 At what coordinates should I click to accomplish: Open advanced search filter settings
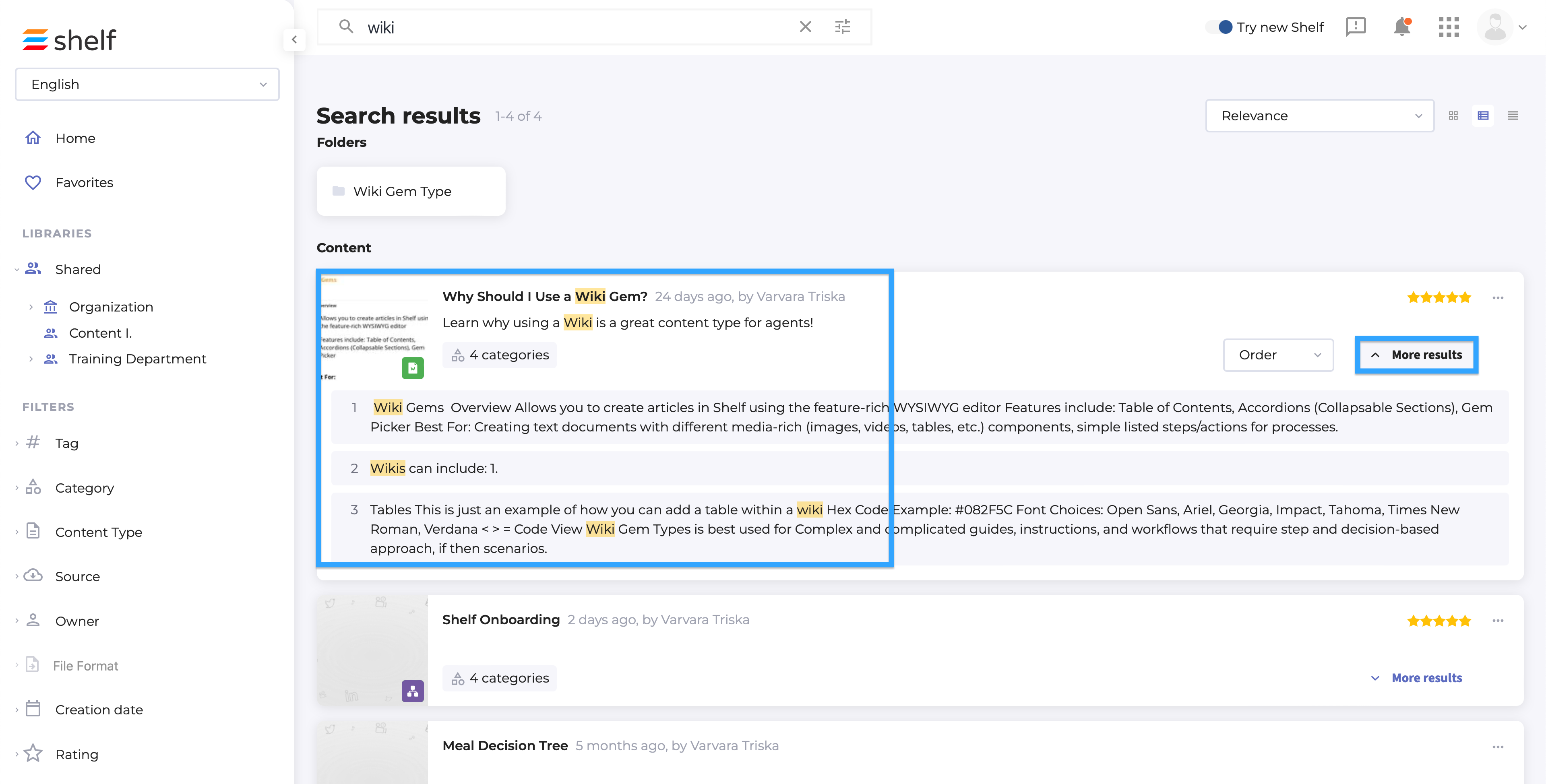[842, 27]
